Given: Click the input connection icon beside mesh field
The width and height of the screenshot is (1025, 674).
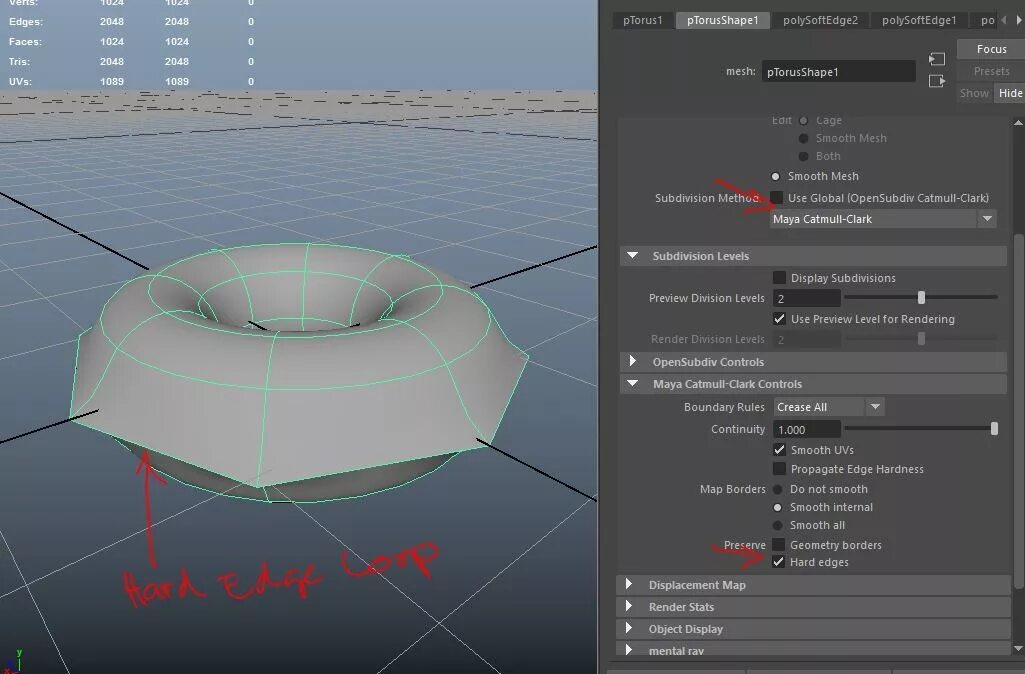Looking at the screenshot, I should (936, 59).
